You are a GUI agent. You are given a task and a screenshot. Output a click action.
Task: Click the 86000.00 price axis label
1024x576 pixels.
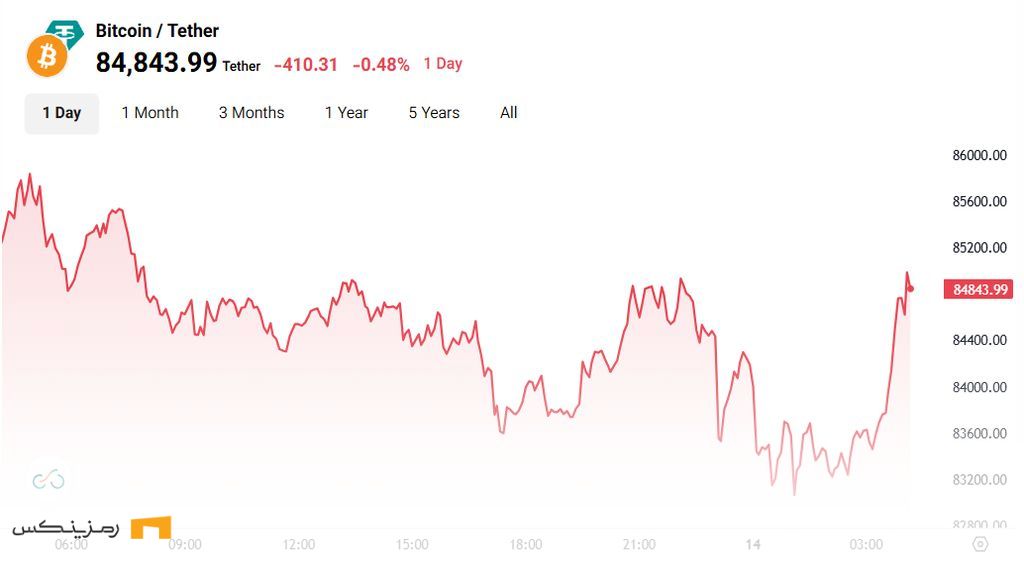tap(979, 155)
